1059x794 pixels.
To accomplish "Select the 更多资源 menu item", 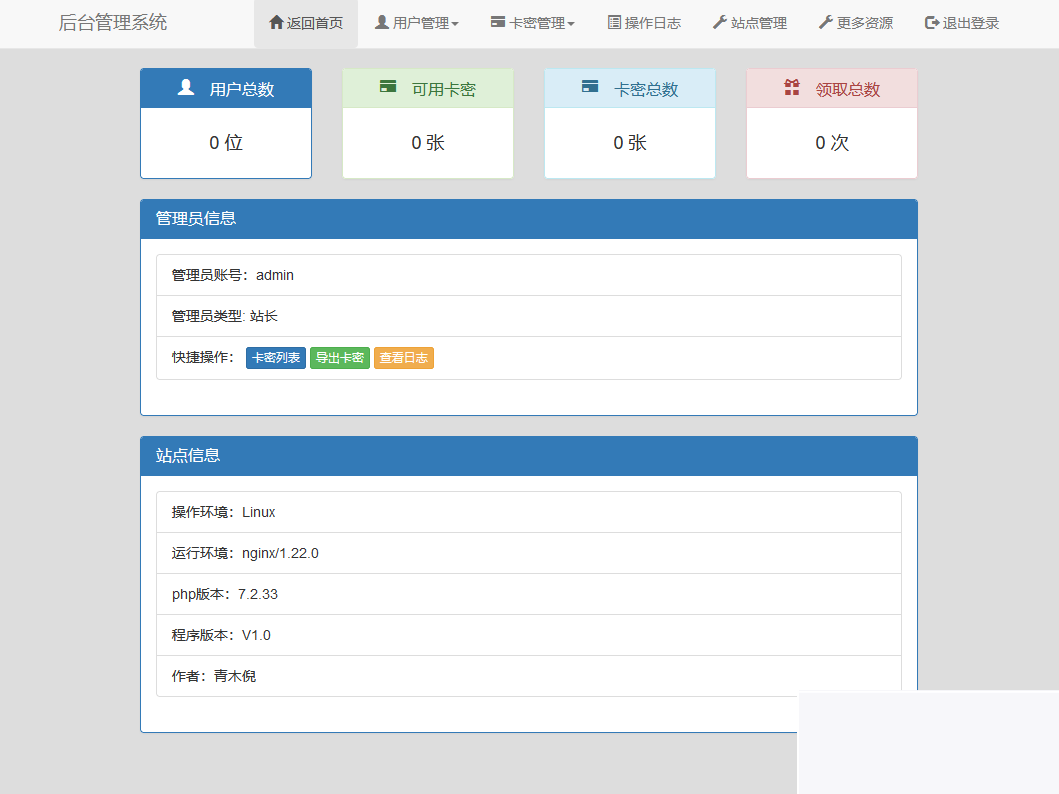I will (x=855, y=23).
